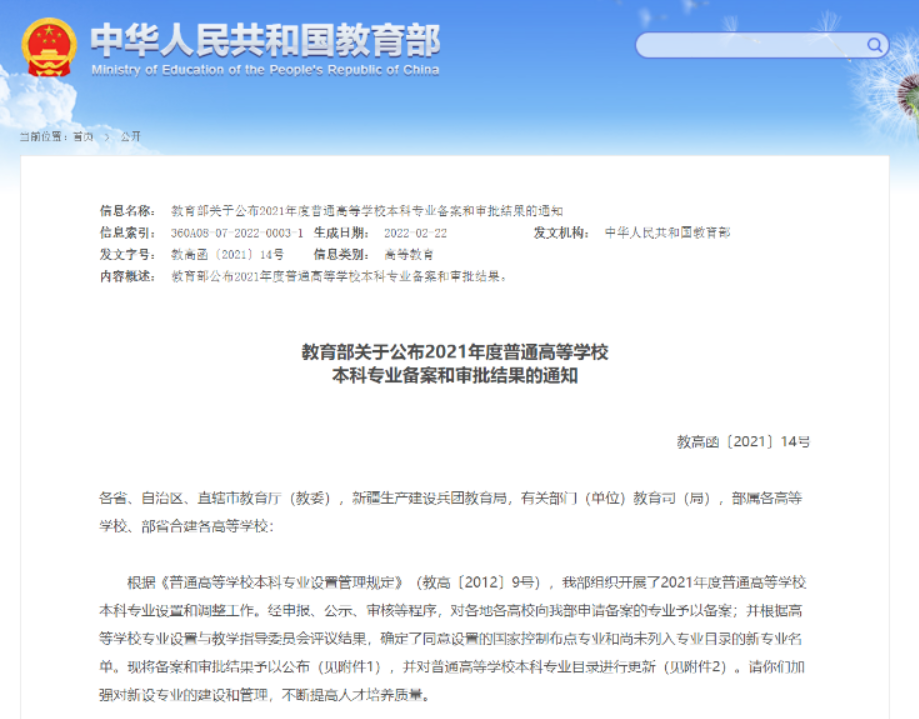The image size is (919, 719).
Task: Click the article heading line 教育部关于公布2021年度普通高等学校
Action: [x=455, y=352]
